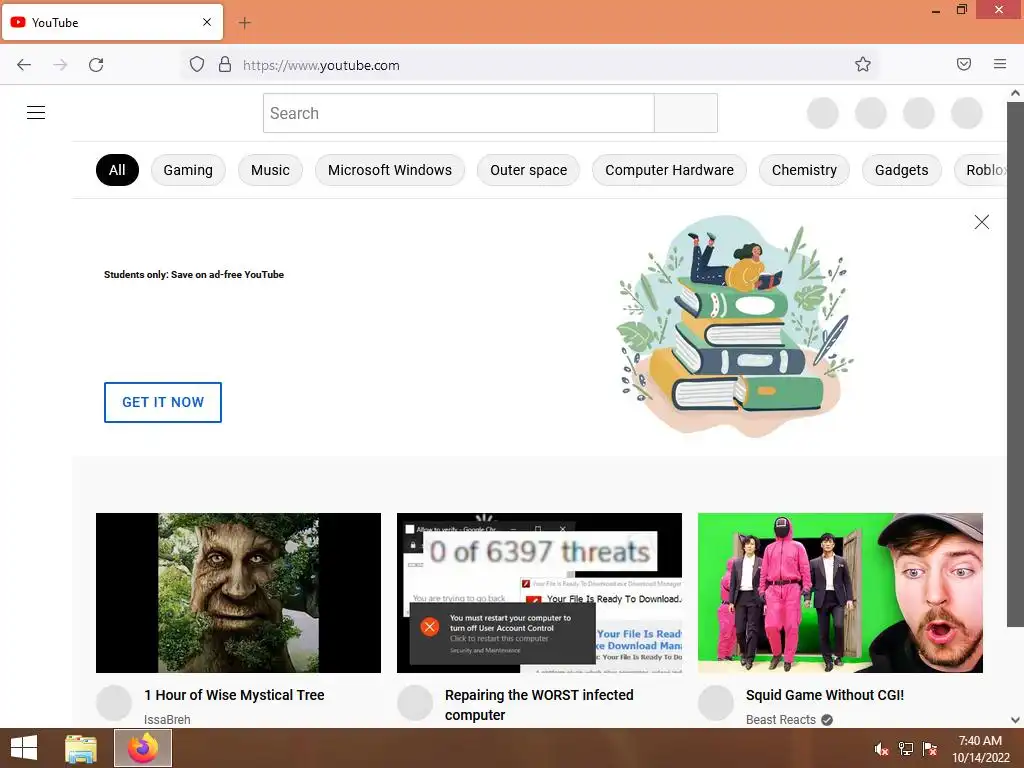Image resolution: width=1024 pixels, height=768 pixels.
Task: Open title '1 Hour of Wise Mystical Tree'
Action: pyautogui.click(x=234, y=695)
